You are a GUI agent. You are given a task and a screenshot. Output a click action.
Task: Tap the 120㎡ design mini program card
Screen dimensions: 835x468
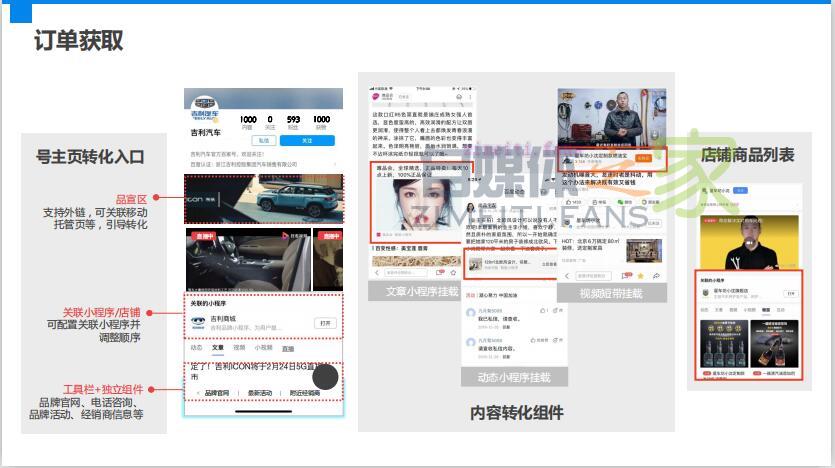click(x=511, y=264)
